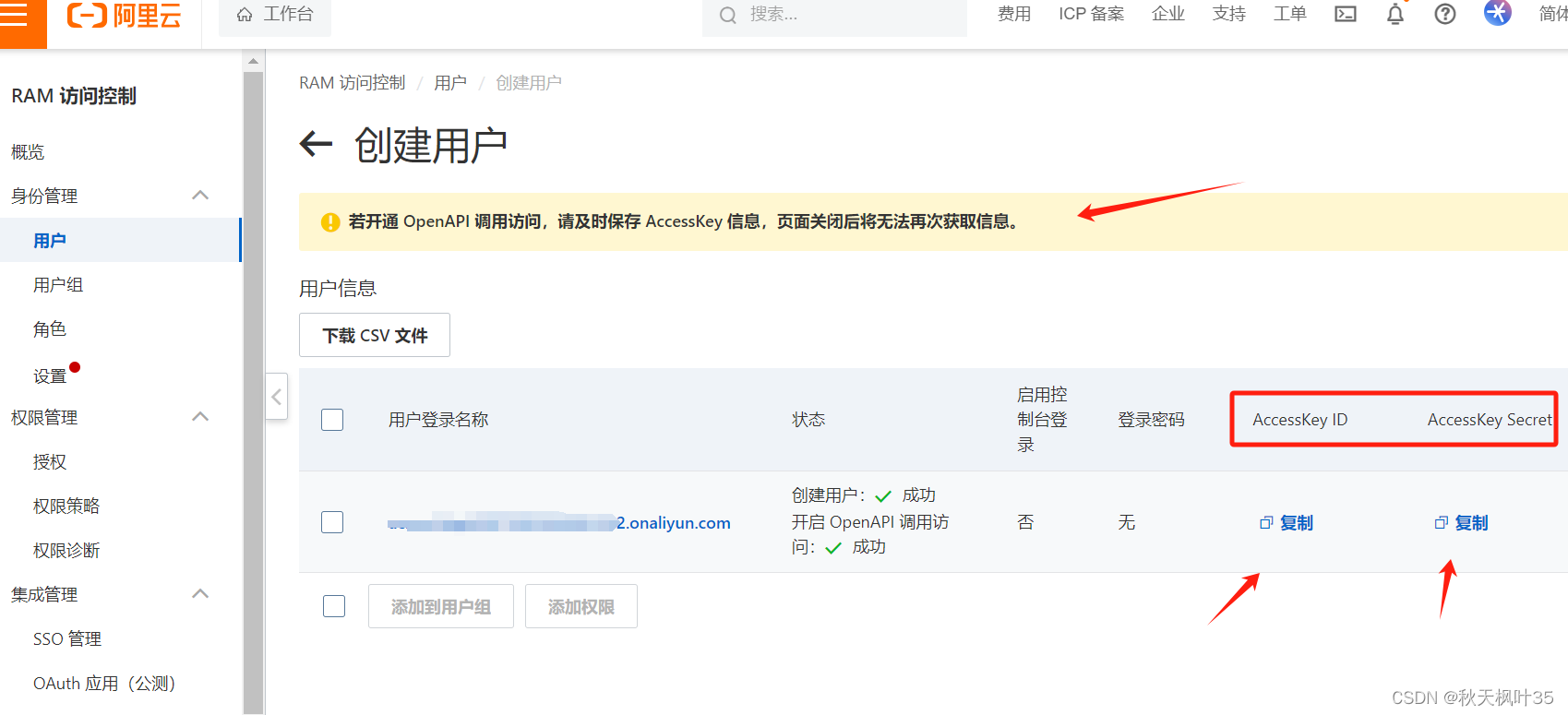1568x715 pixels.
Task: Open 授权 in the sidebar
Action: click(50, 461)
